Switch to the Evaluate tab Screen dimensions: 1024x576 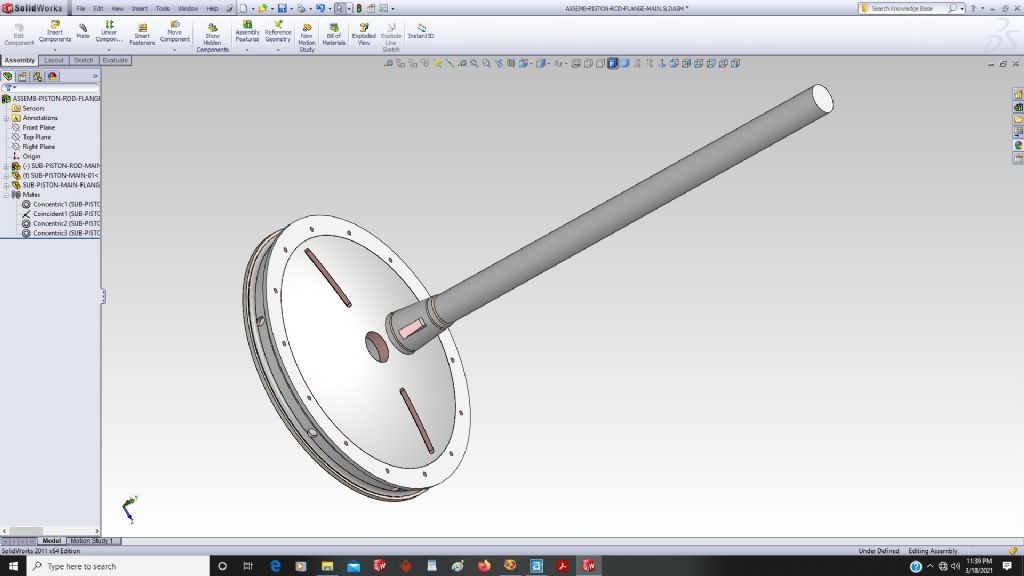115,60
